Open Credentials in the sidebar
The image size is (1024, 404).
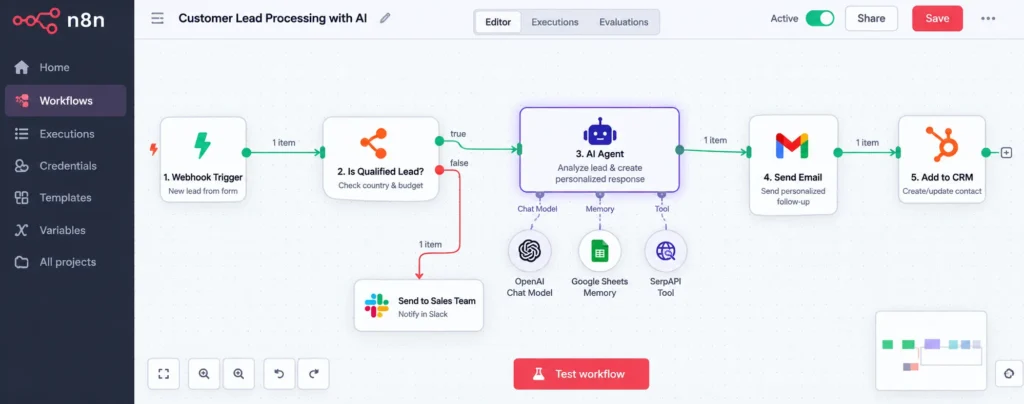[65, 166]
